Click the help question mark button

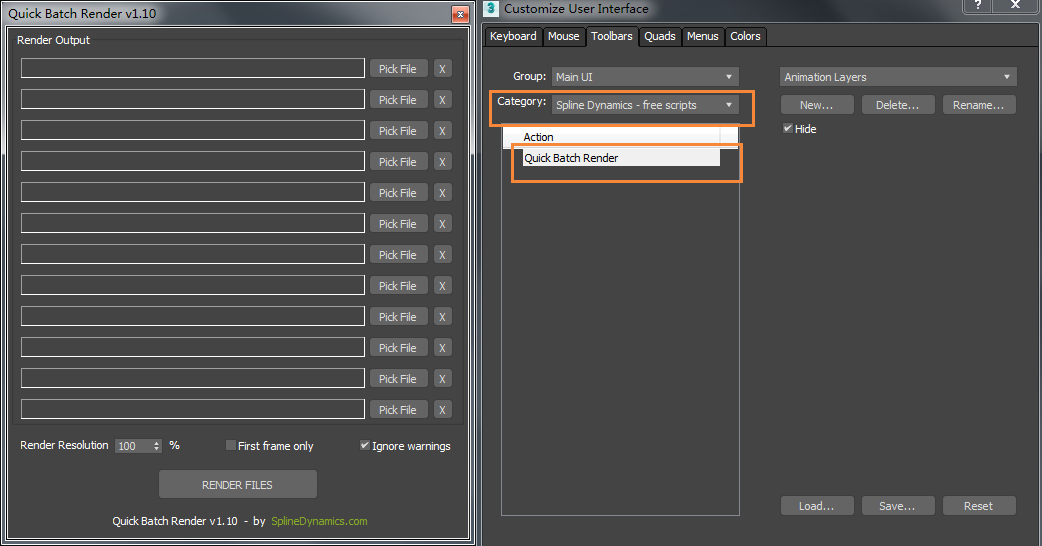978,6
